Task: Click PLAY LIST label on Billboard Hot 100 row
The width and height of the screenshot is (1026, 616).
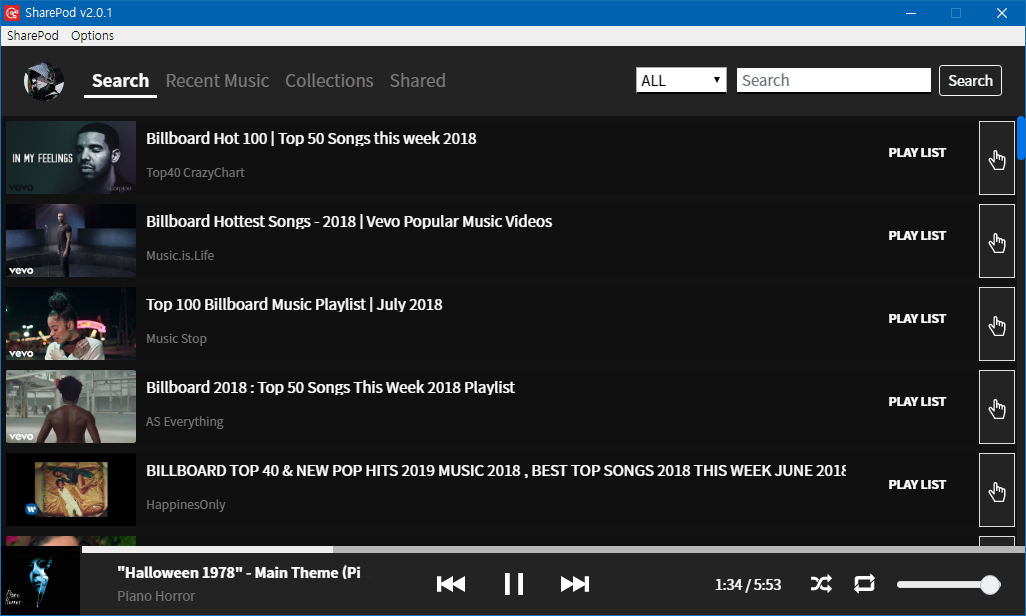Action: (917, 153)
